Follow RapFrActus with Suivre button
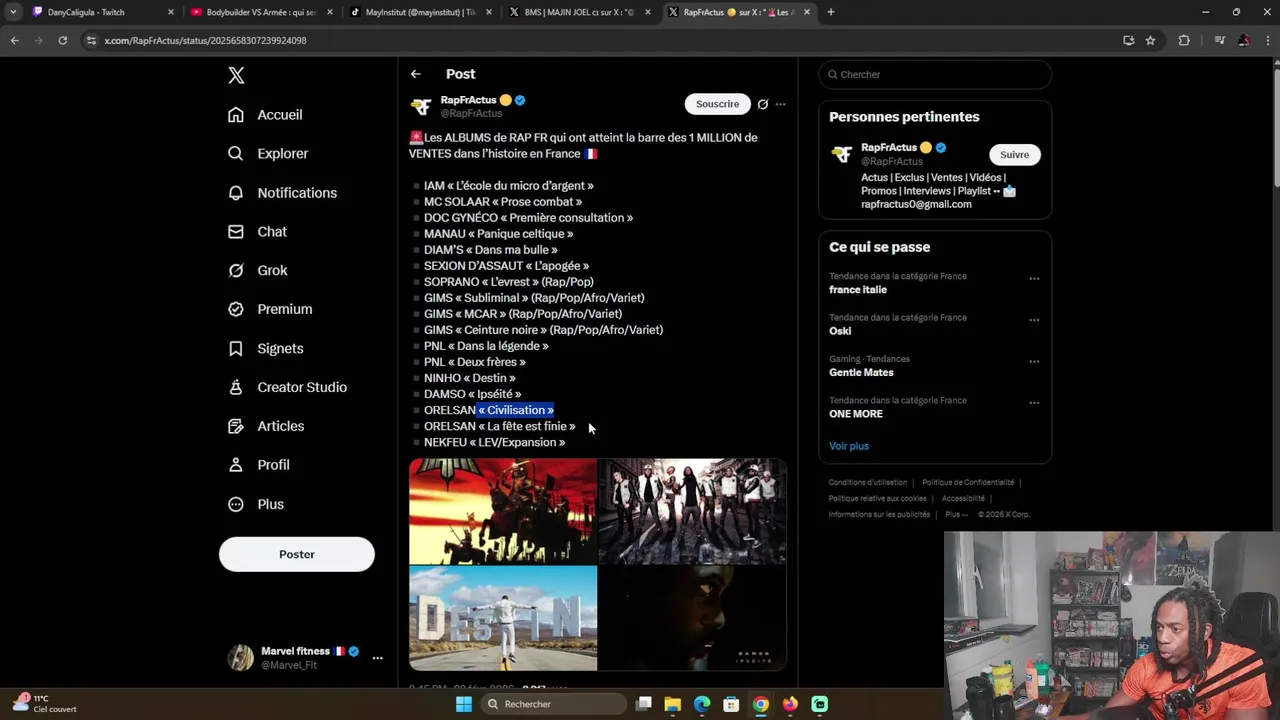Image resolution: width=1280 pixels, height=720 pixels. point(1014,155)
